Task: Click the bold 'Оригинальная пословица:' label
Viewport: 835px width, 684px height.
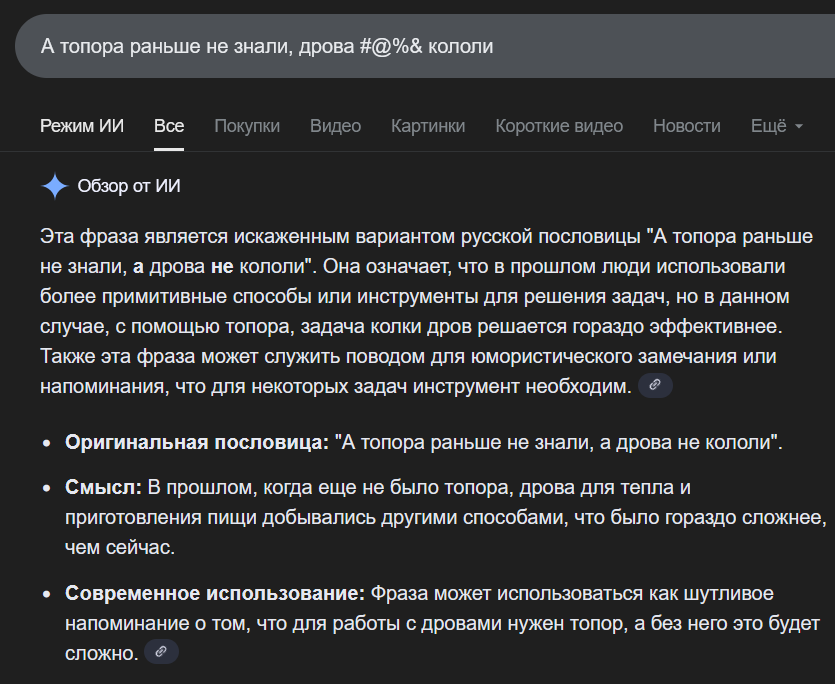Action: [197, 443]
